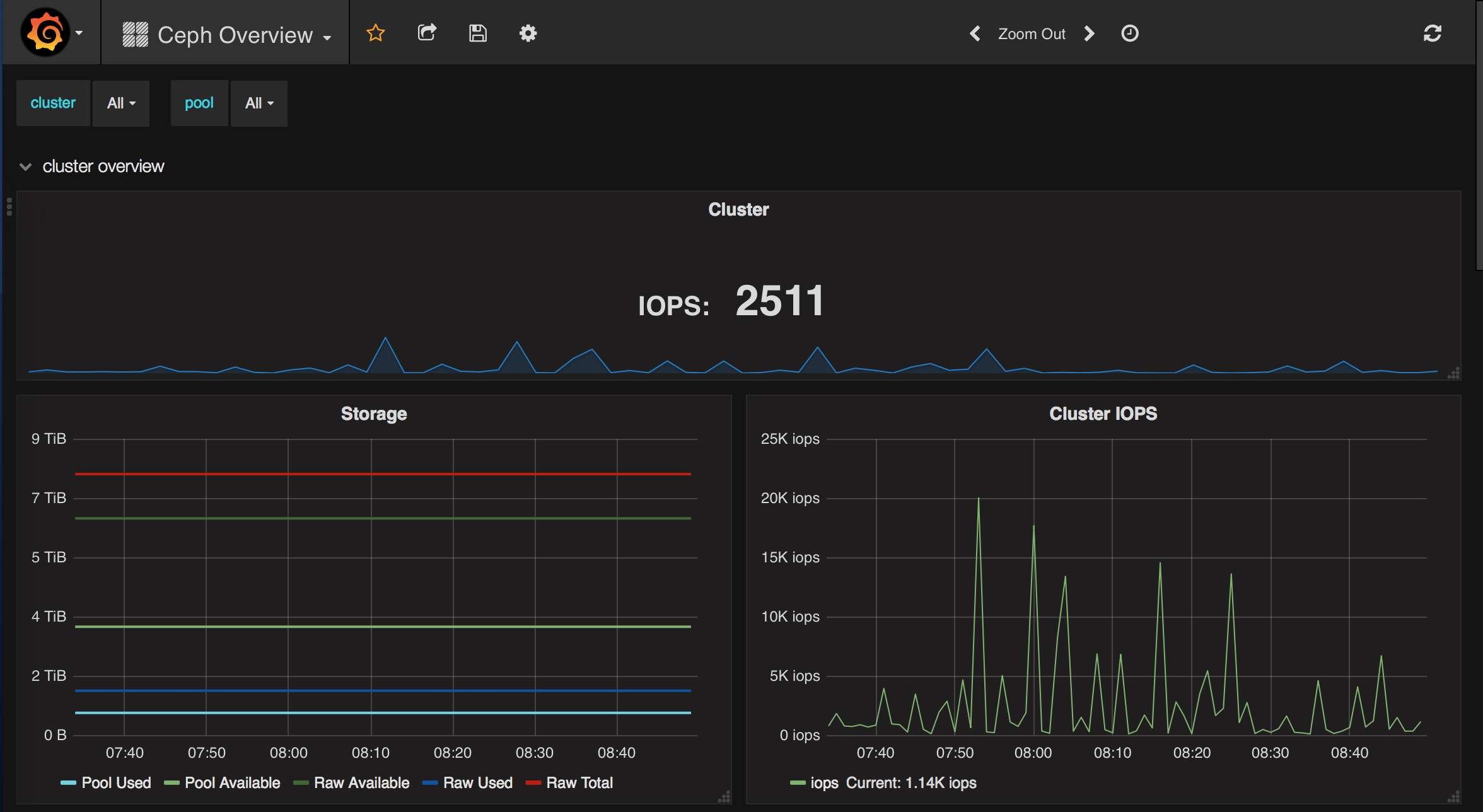Click the dashboard grid icon
1483x812 pixels.
click(x=135, y=35)
